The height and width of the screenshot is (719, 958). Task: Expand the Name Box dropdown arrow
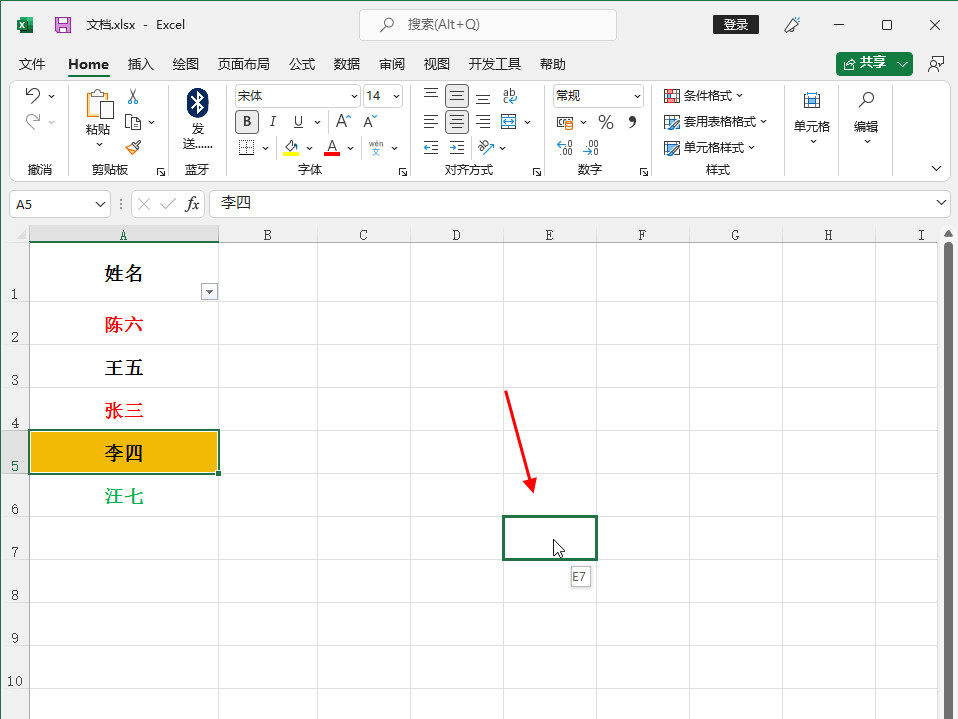100,204
